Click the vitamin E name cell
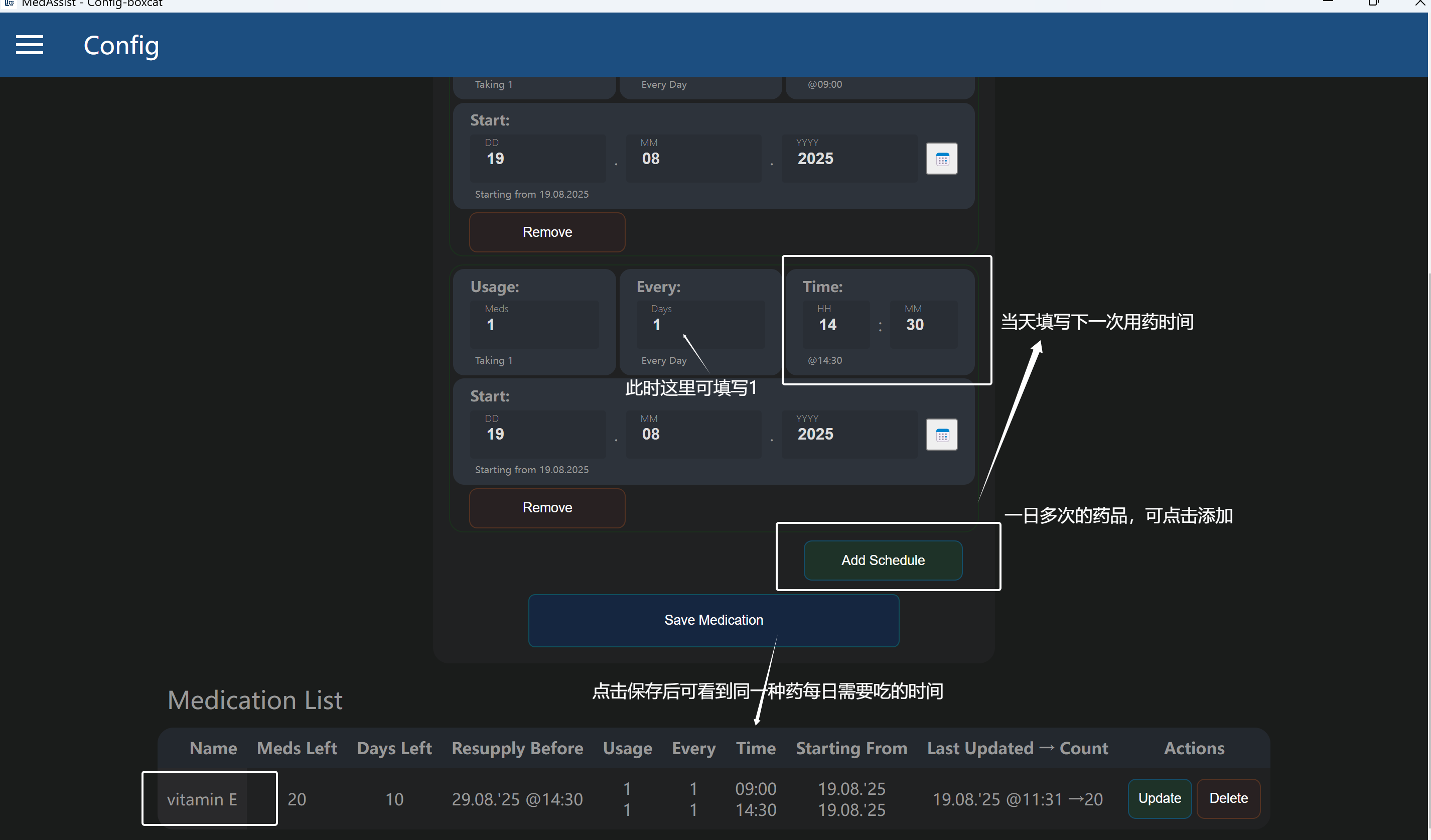 tap(202, 799)
